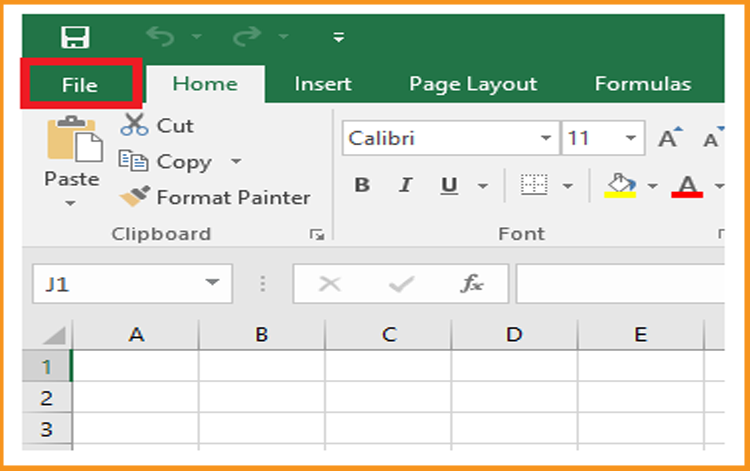Apply red Font Color

pyautogui.click(x=687, y=186)
